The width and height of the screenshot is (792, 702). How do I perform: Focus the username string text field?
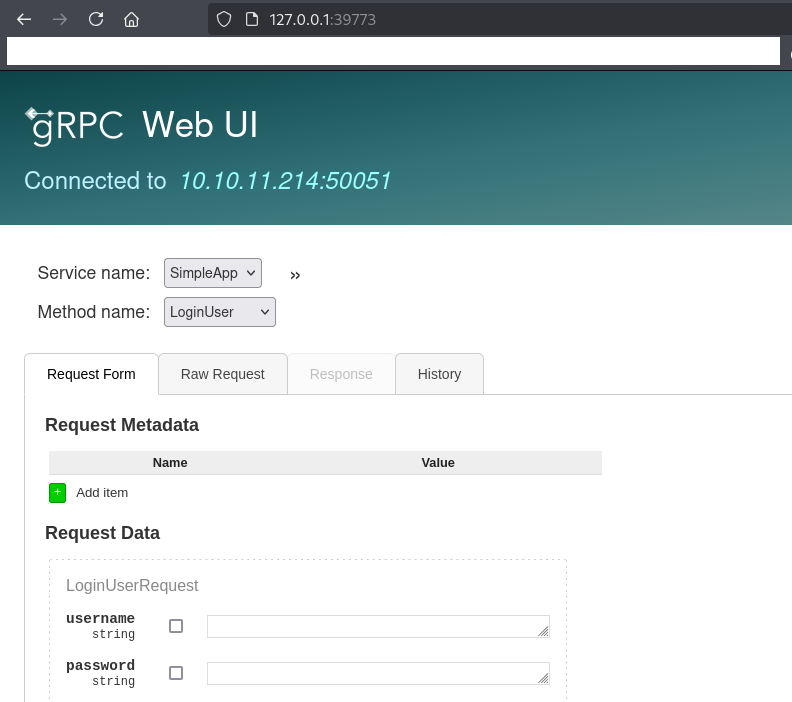pos(377,626)
